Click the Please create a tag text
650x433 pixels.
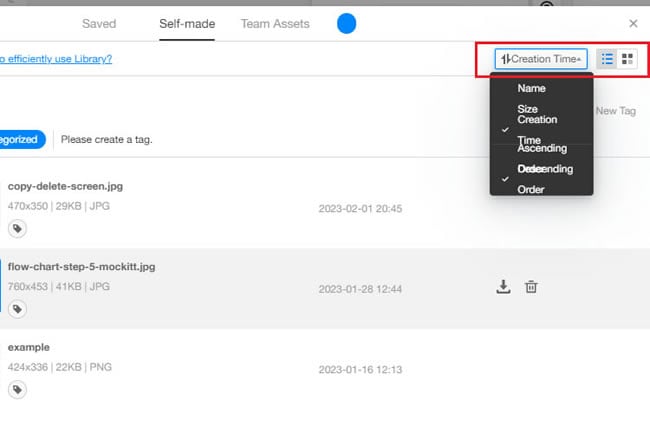(107, 140)
